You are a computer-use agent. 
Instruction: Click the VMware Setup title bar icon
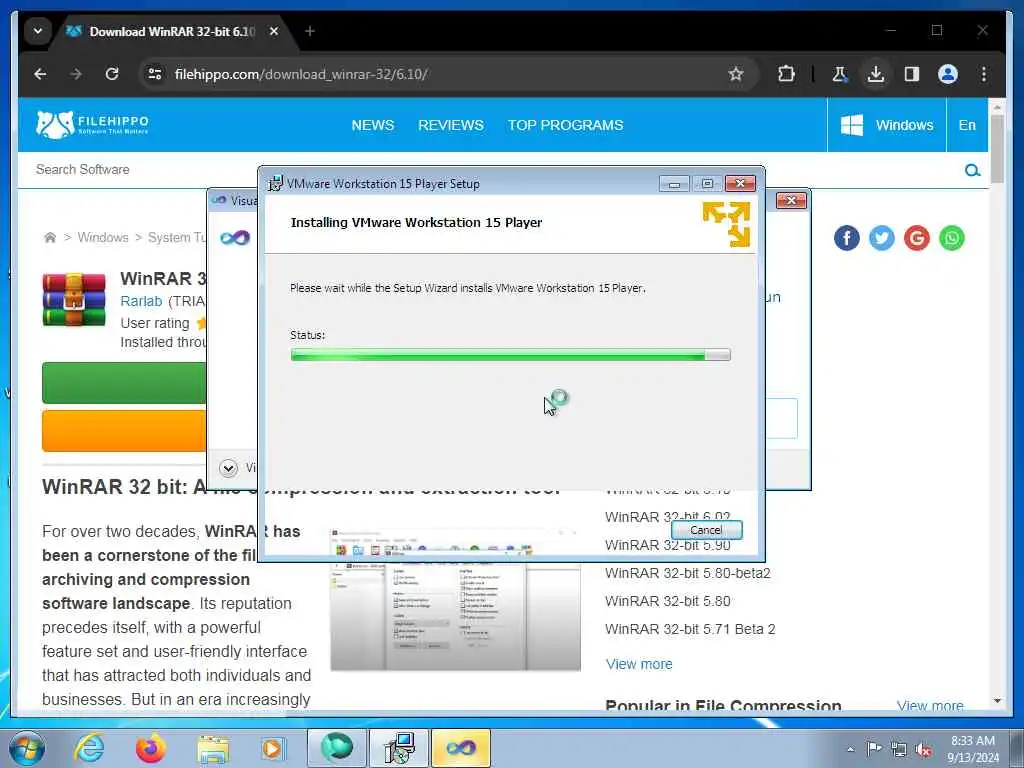[x=276, y=184]
